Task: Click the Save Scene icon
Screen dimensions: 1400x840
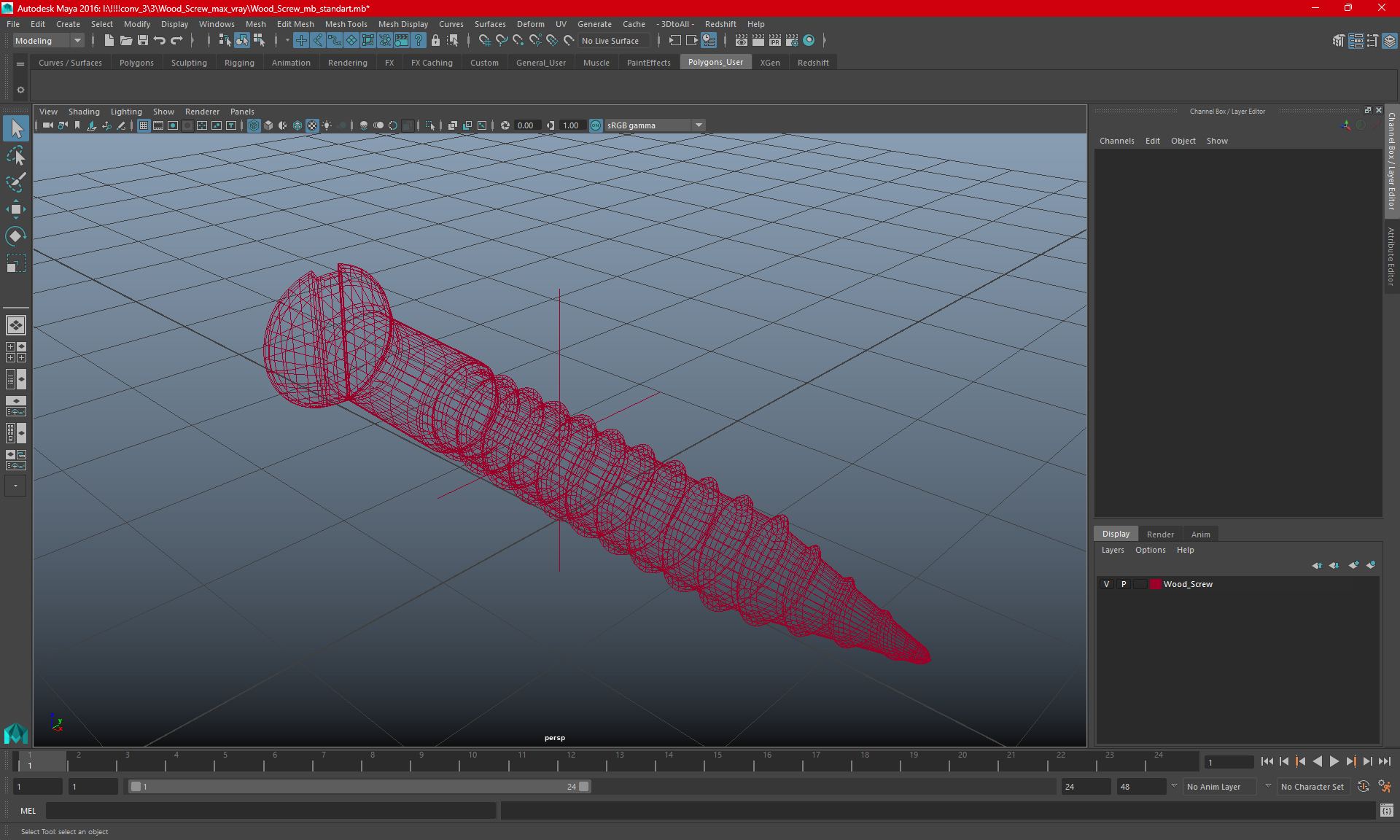Action: coord(143,41)
